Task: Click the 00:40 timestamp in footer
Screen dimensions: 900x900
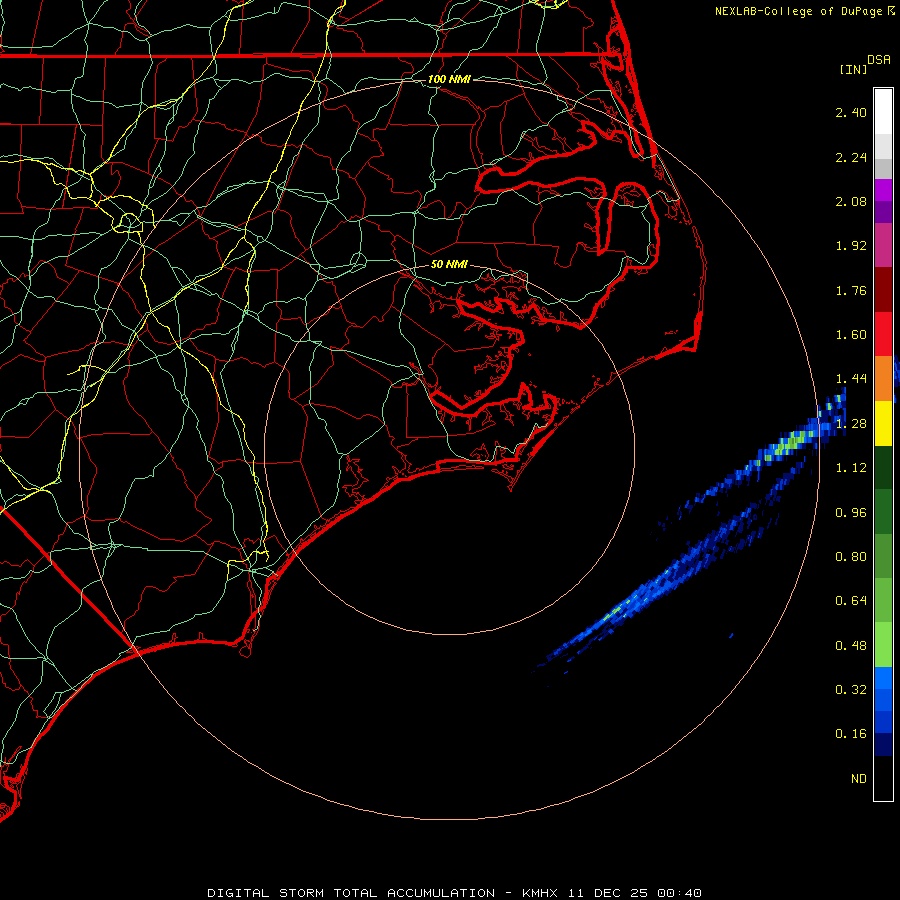Action: [680, 893]
